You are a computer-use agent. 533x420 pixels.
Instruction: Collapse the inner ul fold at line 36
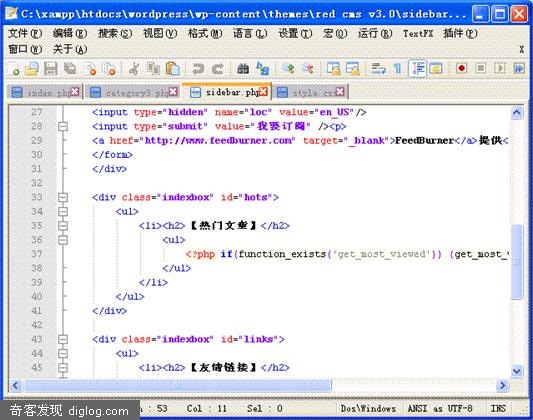coord(63,240)
